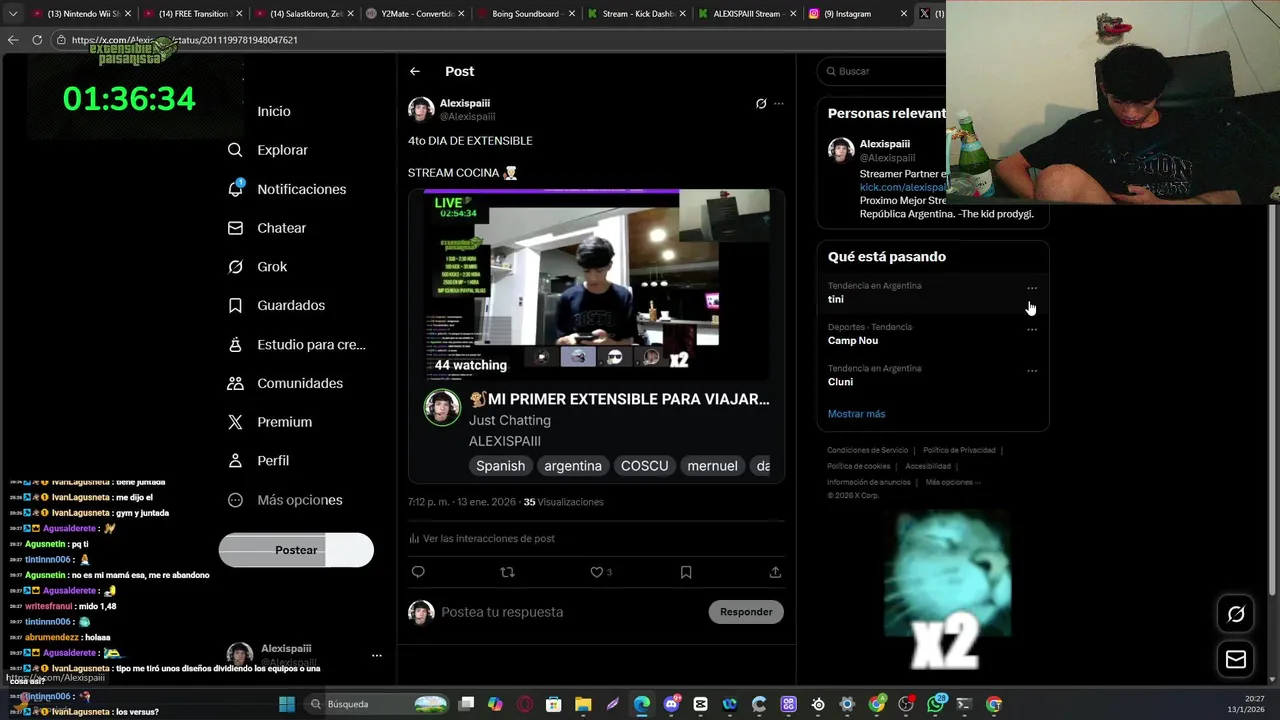Click the Responder button
Viewport: 1280px width, 720px height.
coord(746,612)
